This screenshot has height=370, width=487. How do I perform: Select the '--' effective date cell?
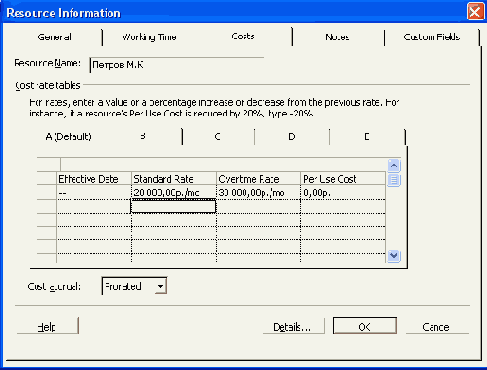(x=94, y=192)
